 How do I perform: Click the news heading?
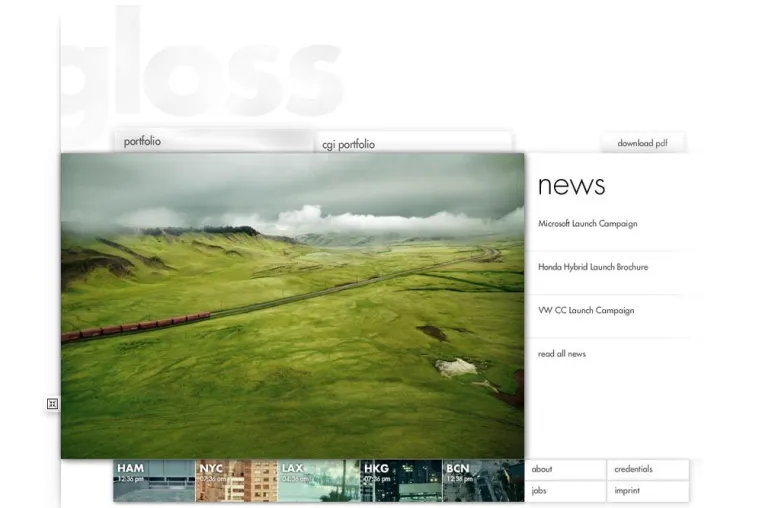572,185
